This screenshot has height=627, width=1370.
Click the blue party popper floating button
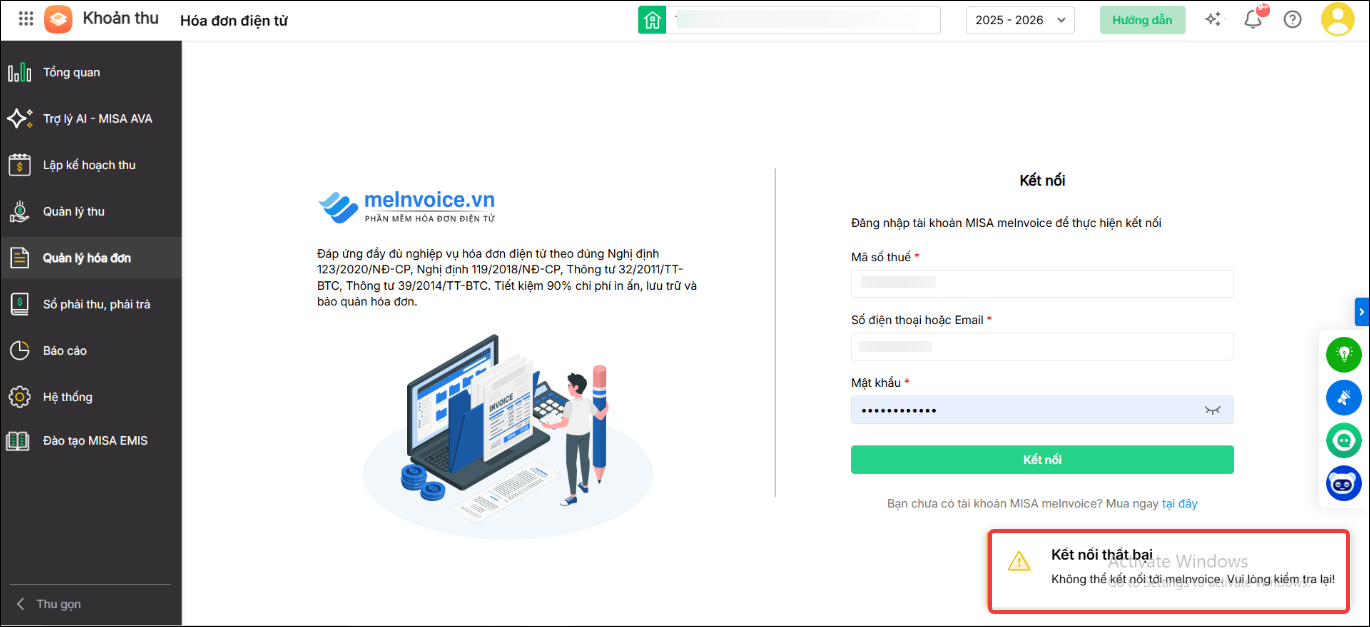click(x=1344, y=397)
